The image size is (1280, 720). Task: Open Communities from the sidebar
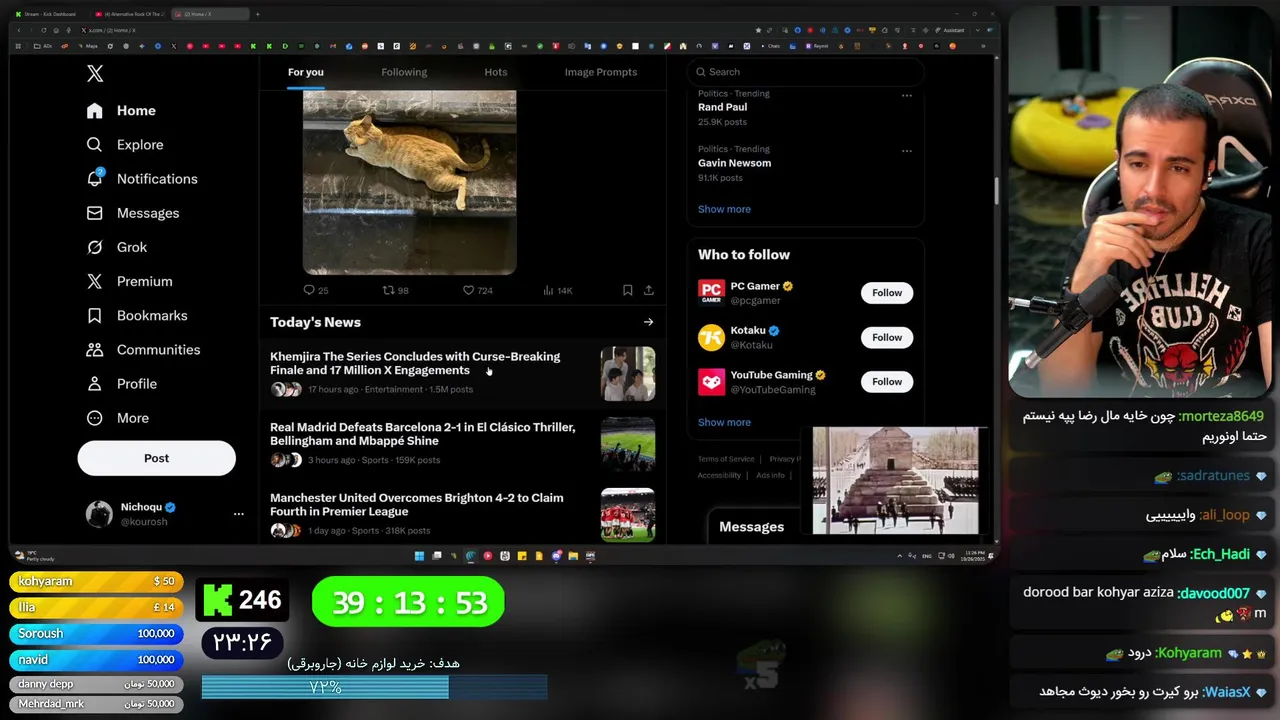(143, 350)
